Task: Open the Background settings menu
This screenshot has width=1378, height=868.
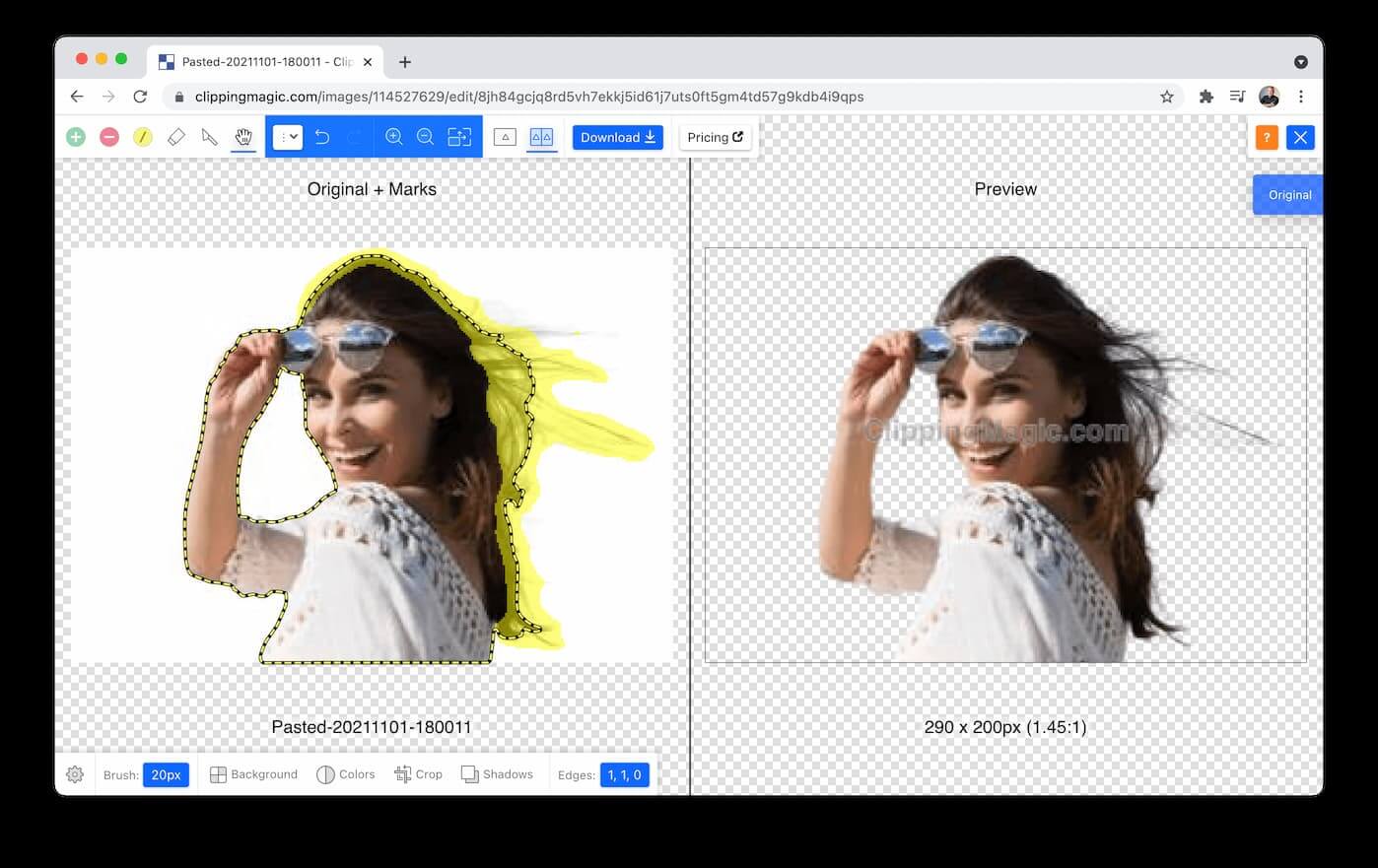Action: tap(253, 774)
